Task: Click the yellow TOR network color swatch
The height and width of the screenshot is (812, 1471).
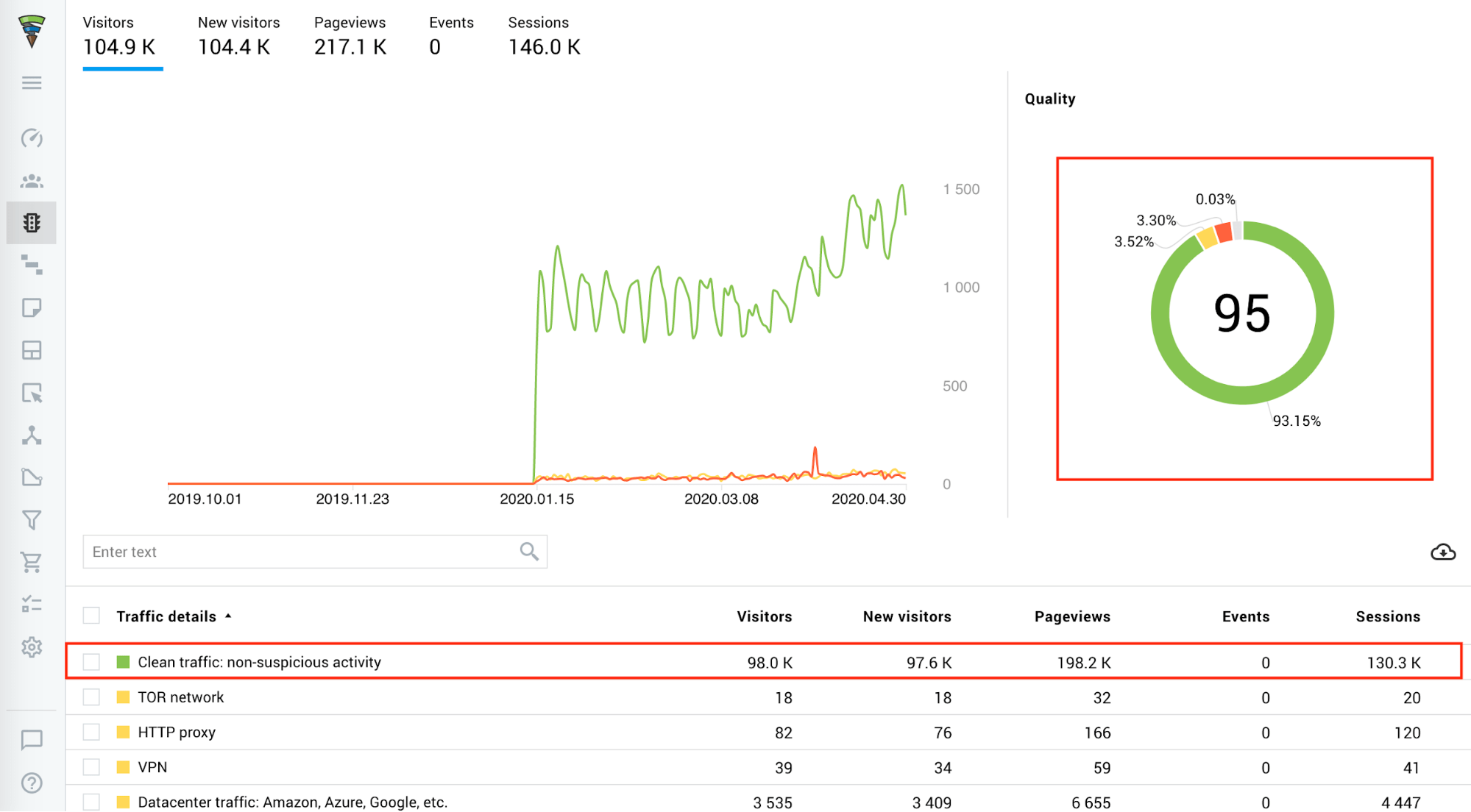Action: pyautogui.click(x=123, y=697)
